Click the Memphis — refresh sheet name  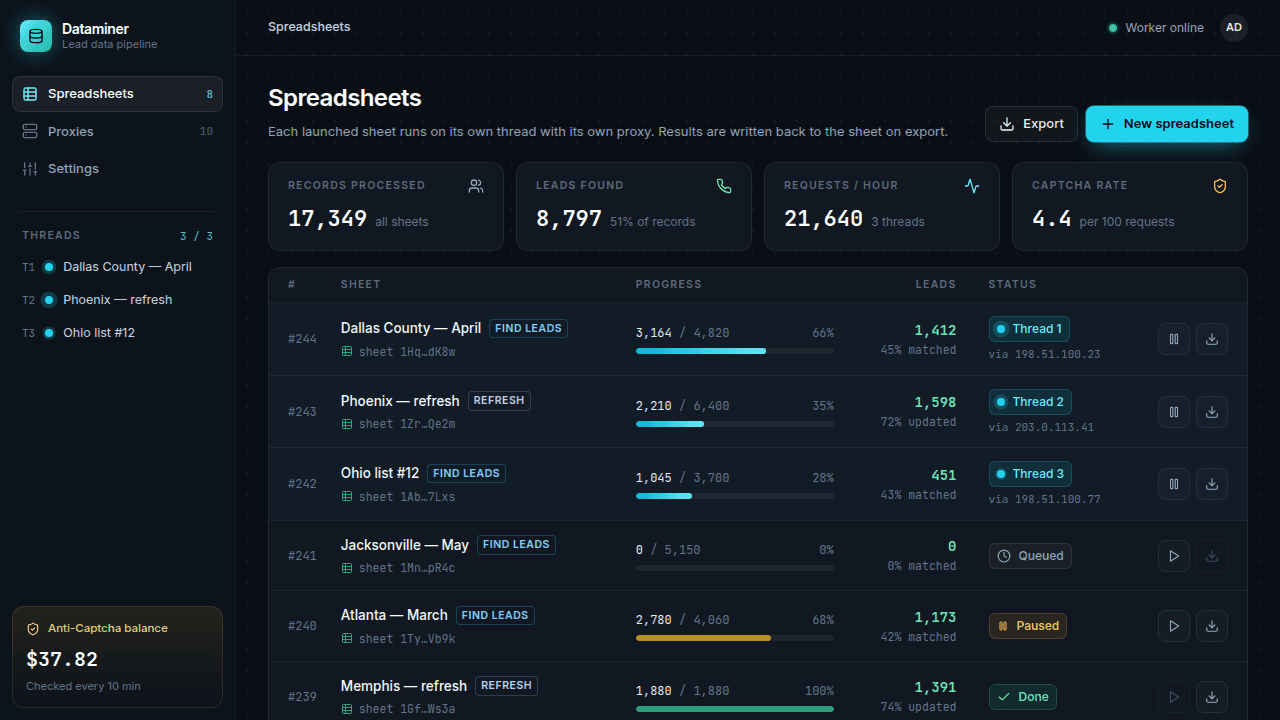[404, 686]
